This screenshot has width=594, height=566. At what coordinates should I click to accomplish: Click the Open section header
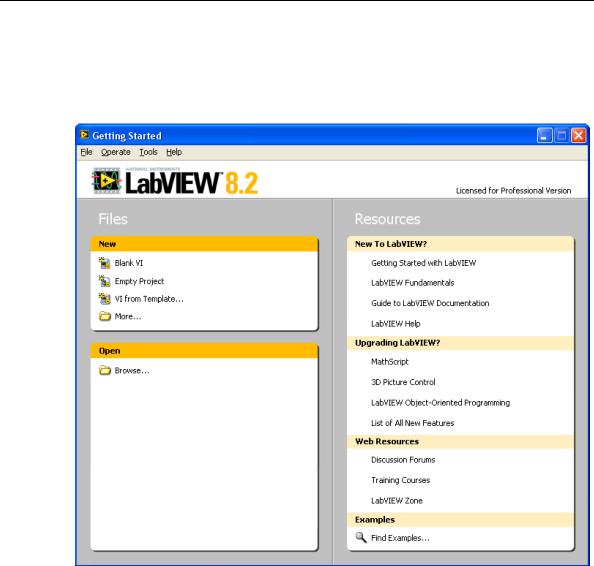[204, 351]
